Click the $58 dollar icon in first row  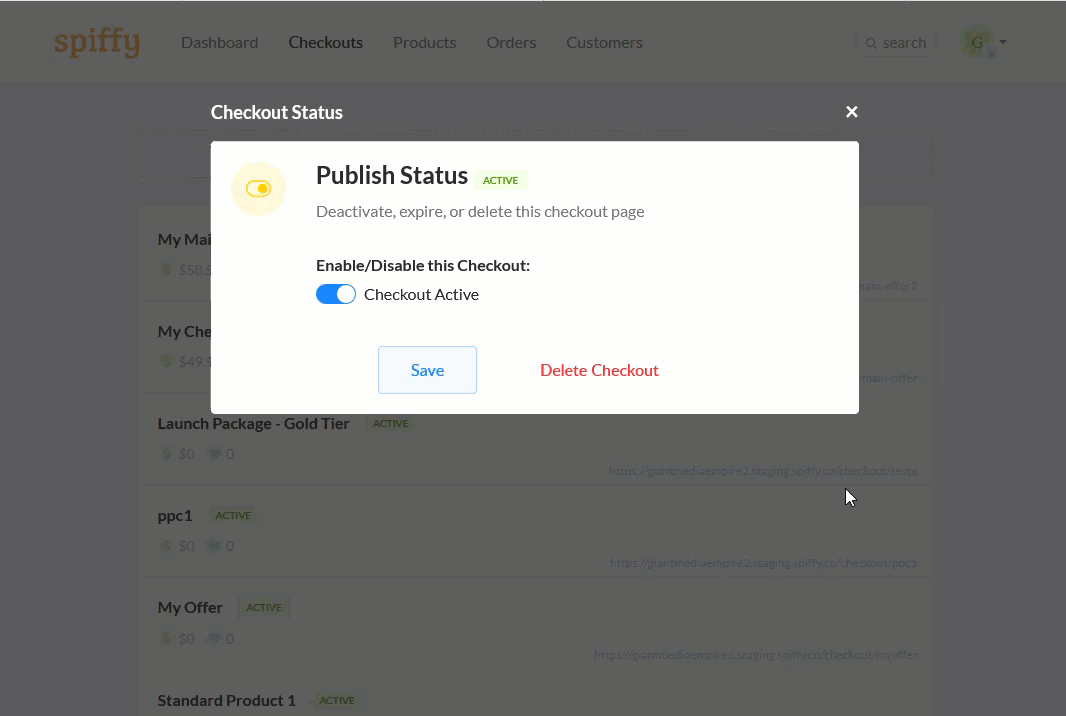coord(167,270)
